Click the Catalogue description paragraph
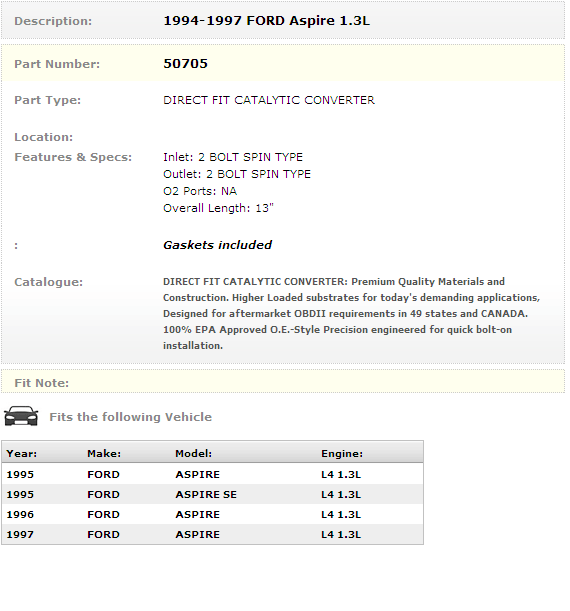 [351, 314]
